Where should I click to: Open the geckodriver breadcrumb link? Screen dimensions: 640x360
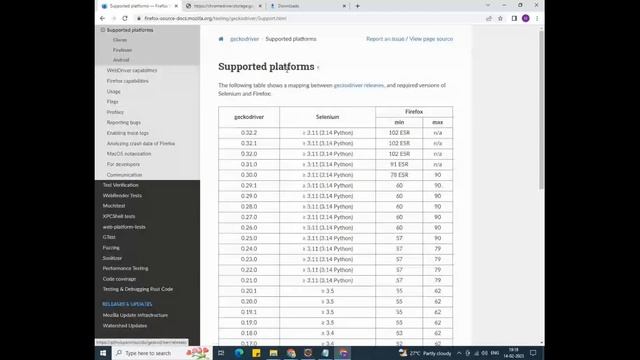(x=244, y=39)
